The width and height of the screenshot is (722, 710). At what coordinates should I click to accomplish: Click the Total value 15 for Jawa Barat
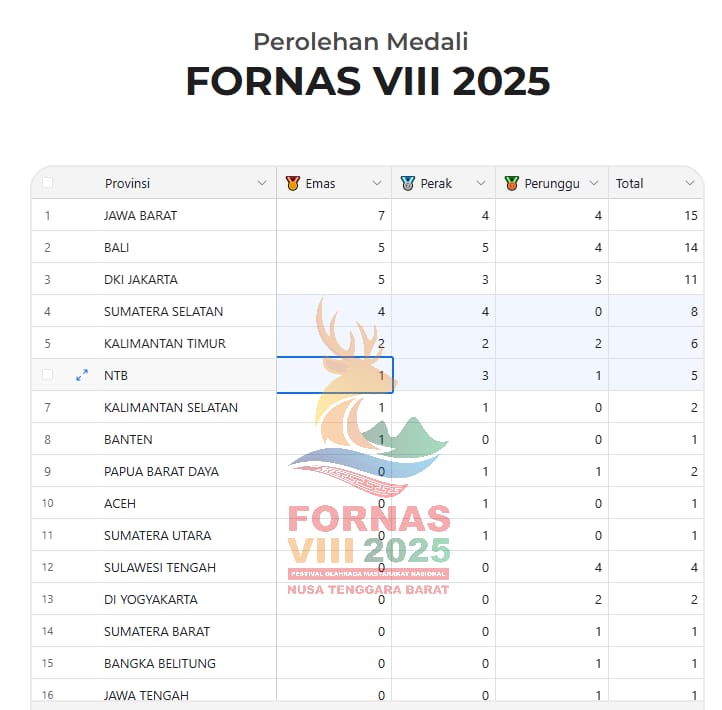click(690, 215)
